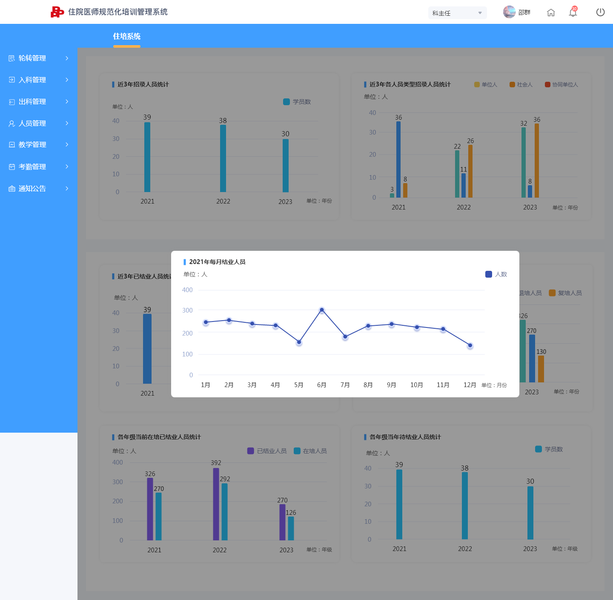Image resolution: width=613 pixels, height=600 pixels.
Task: Click the 2022 orange bar labeled 26
Action: [x=470, y=171]
